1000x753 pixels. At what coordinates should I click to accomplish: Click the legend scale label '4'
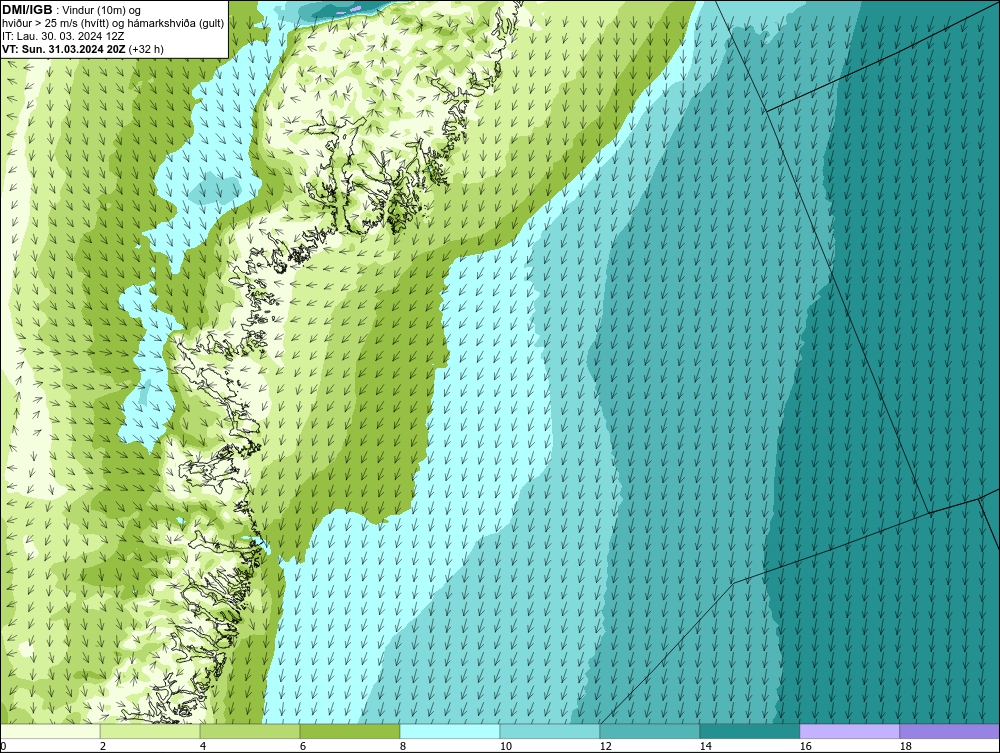click(x=203, y=746)
